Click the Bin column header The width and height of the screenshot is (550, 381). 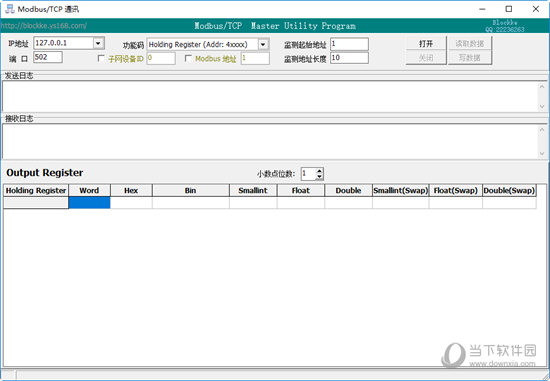[x=191, y=190]
